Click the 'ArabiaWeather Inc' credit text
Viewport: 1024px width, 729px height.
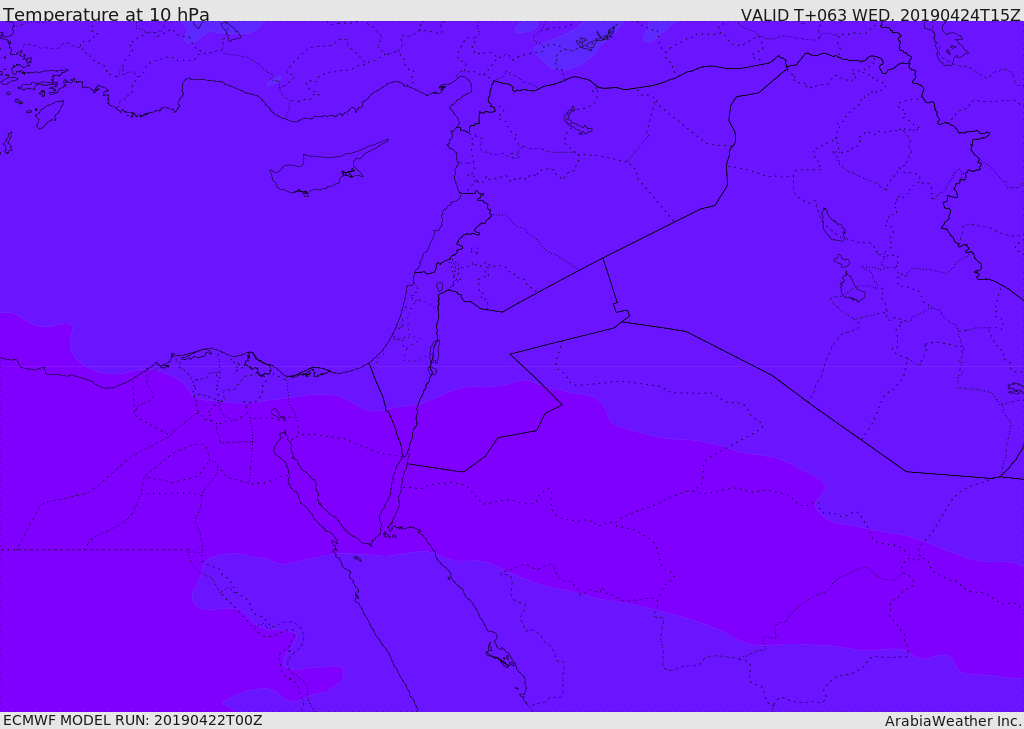click(x=952, y=721)
